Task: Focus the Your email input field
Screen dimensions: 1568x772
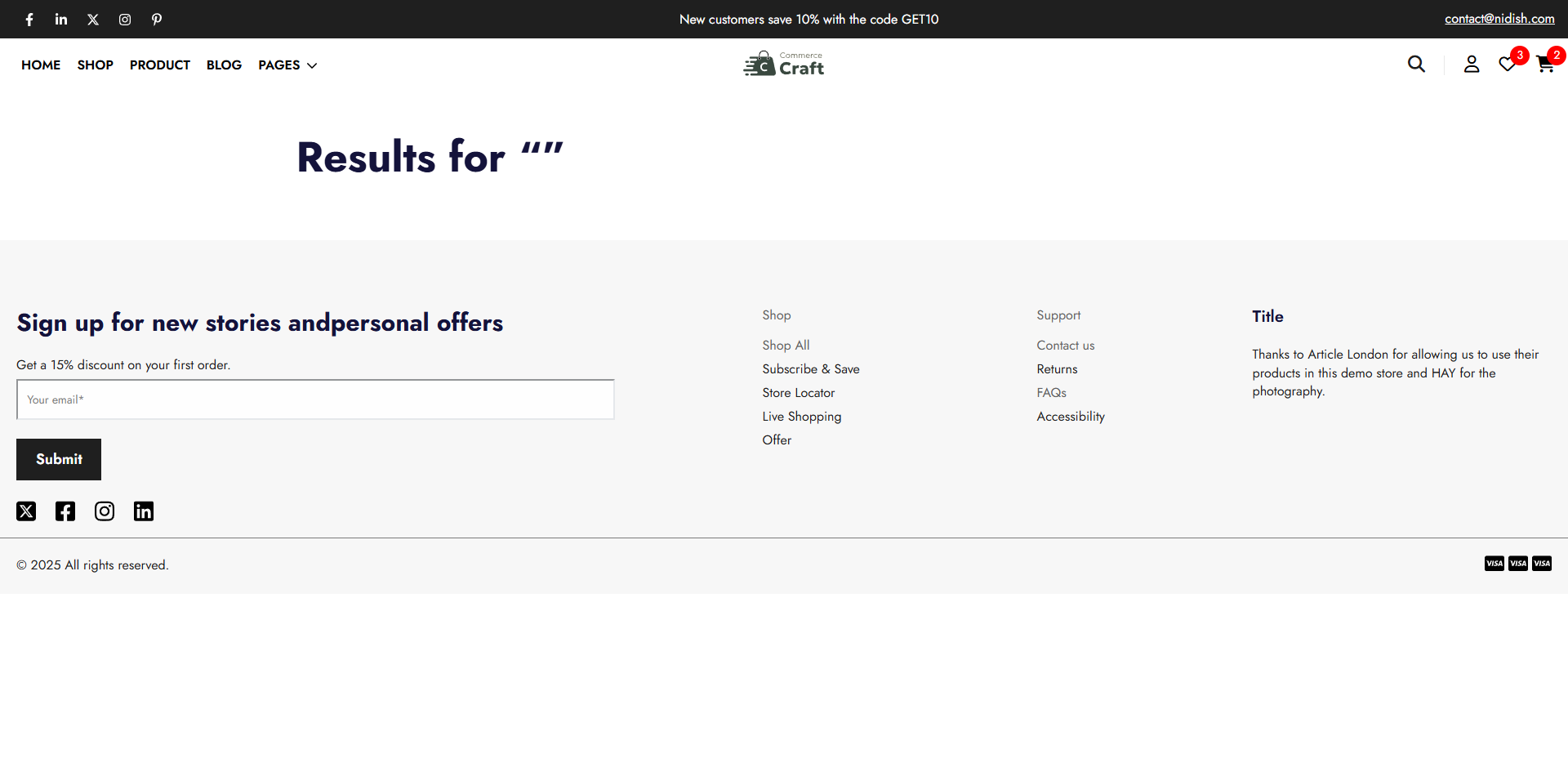Action: pyautogui.click(x=315, y=399)
